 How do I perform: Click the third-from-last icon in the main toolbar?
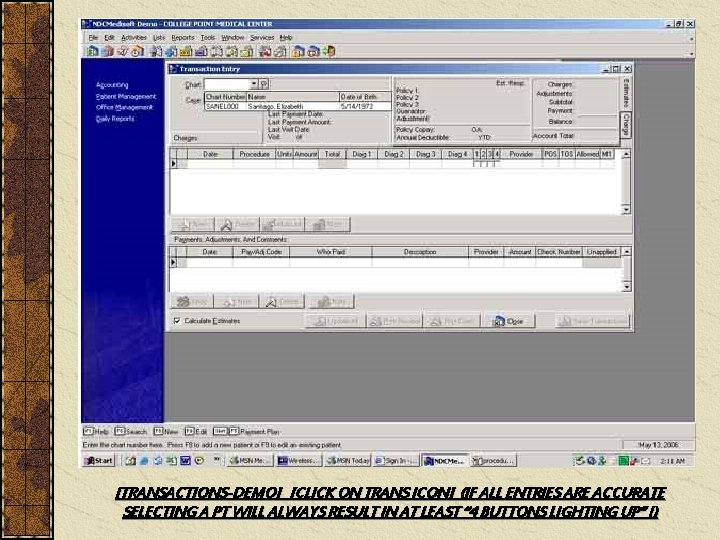pos(298,51)
